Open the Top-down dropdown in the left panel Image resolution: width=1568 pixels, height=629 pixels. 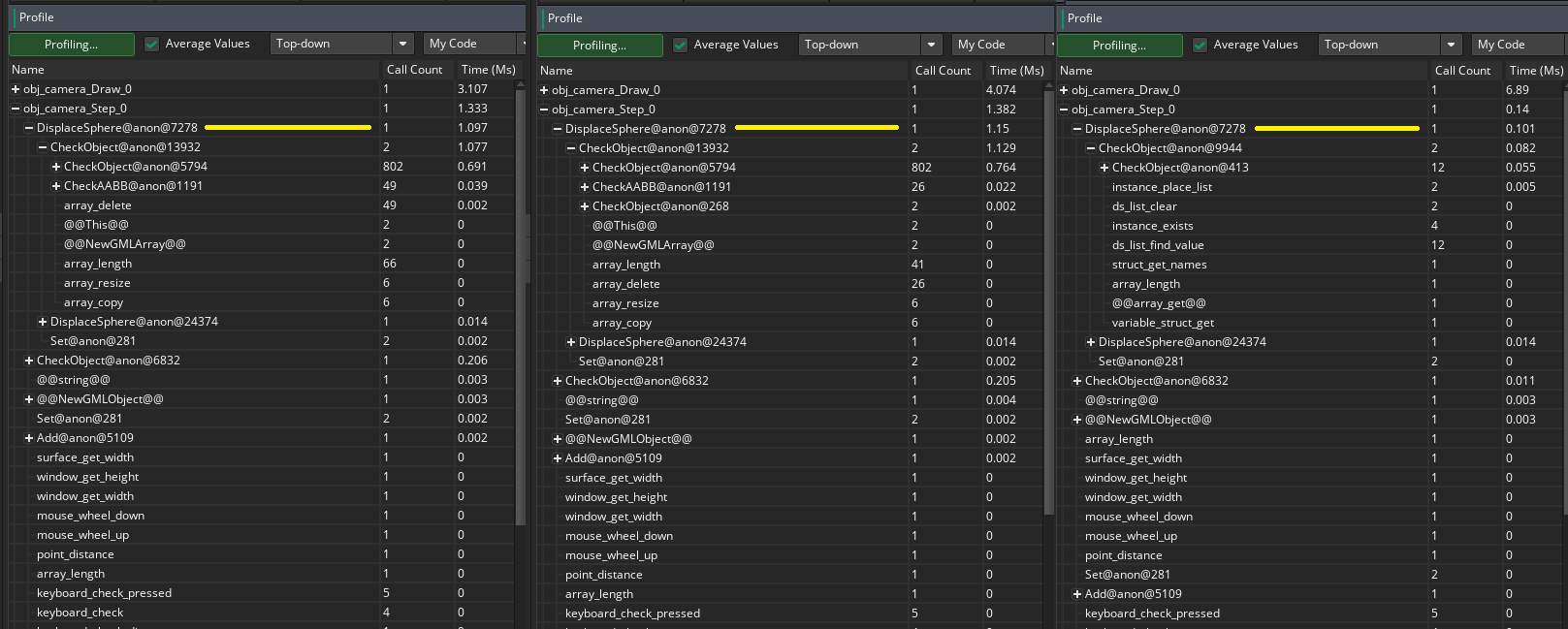341,44
